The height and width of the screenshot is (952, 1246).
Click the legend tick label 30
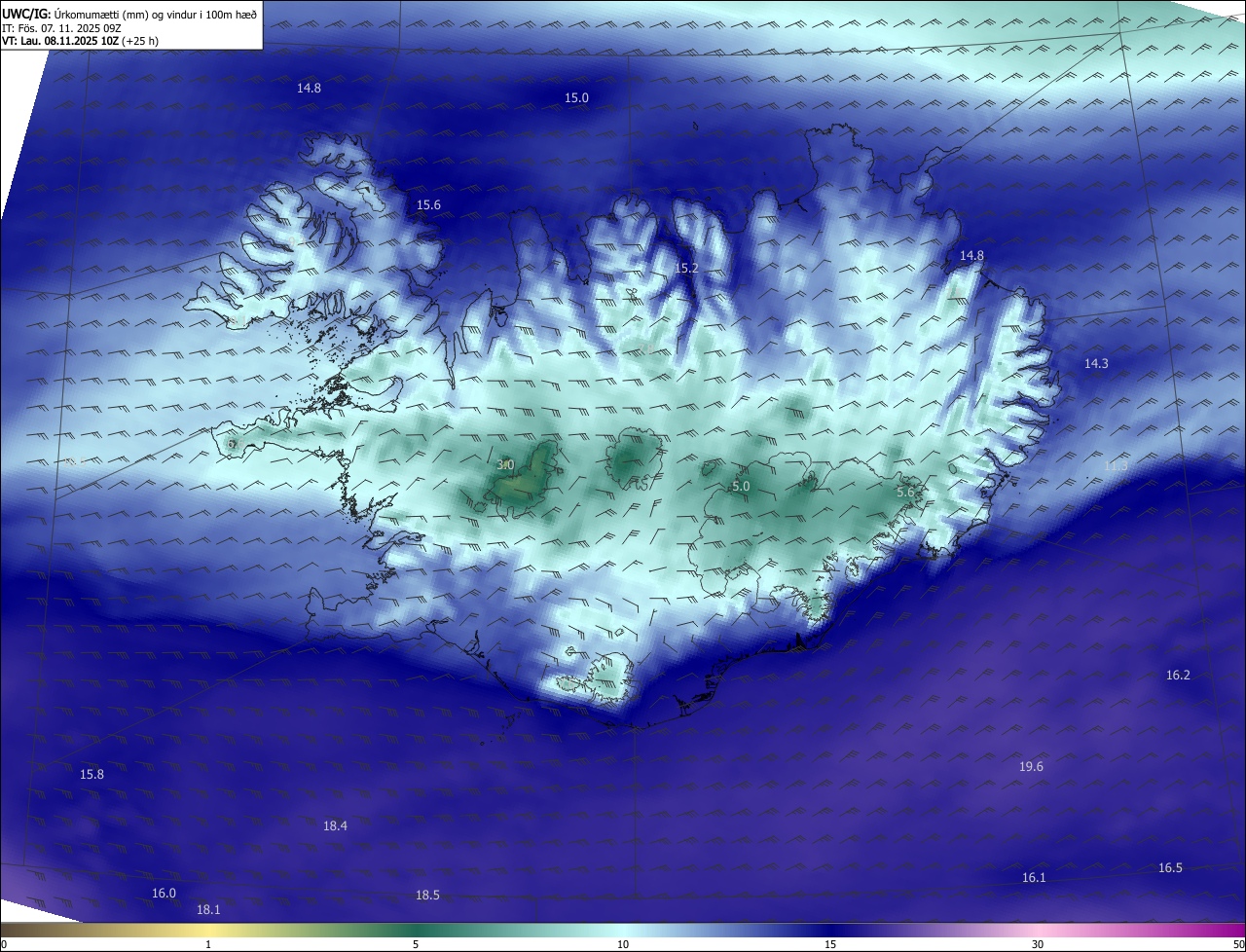coord(1038,944)
